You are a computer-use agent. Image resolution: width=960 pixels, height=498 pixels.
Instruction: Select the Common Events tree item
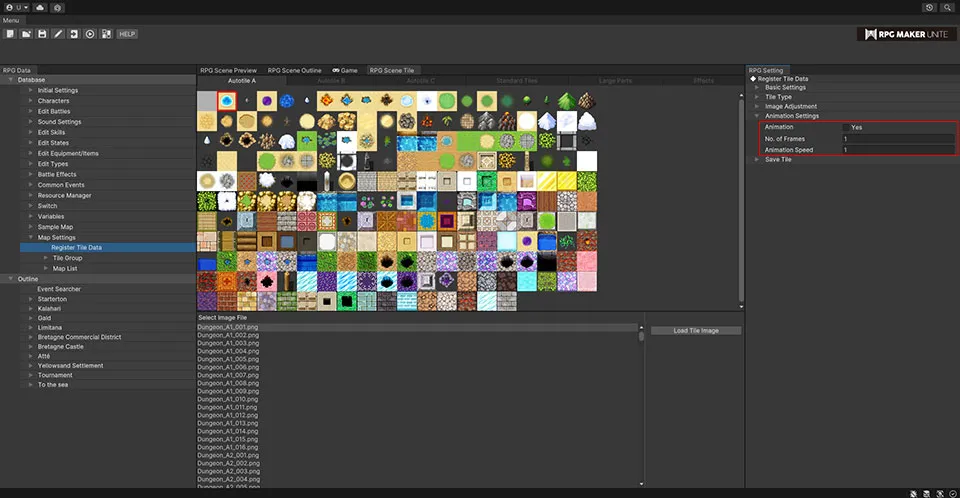tap(61, 185)
